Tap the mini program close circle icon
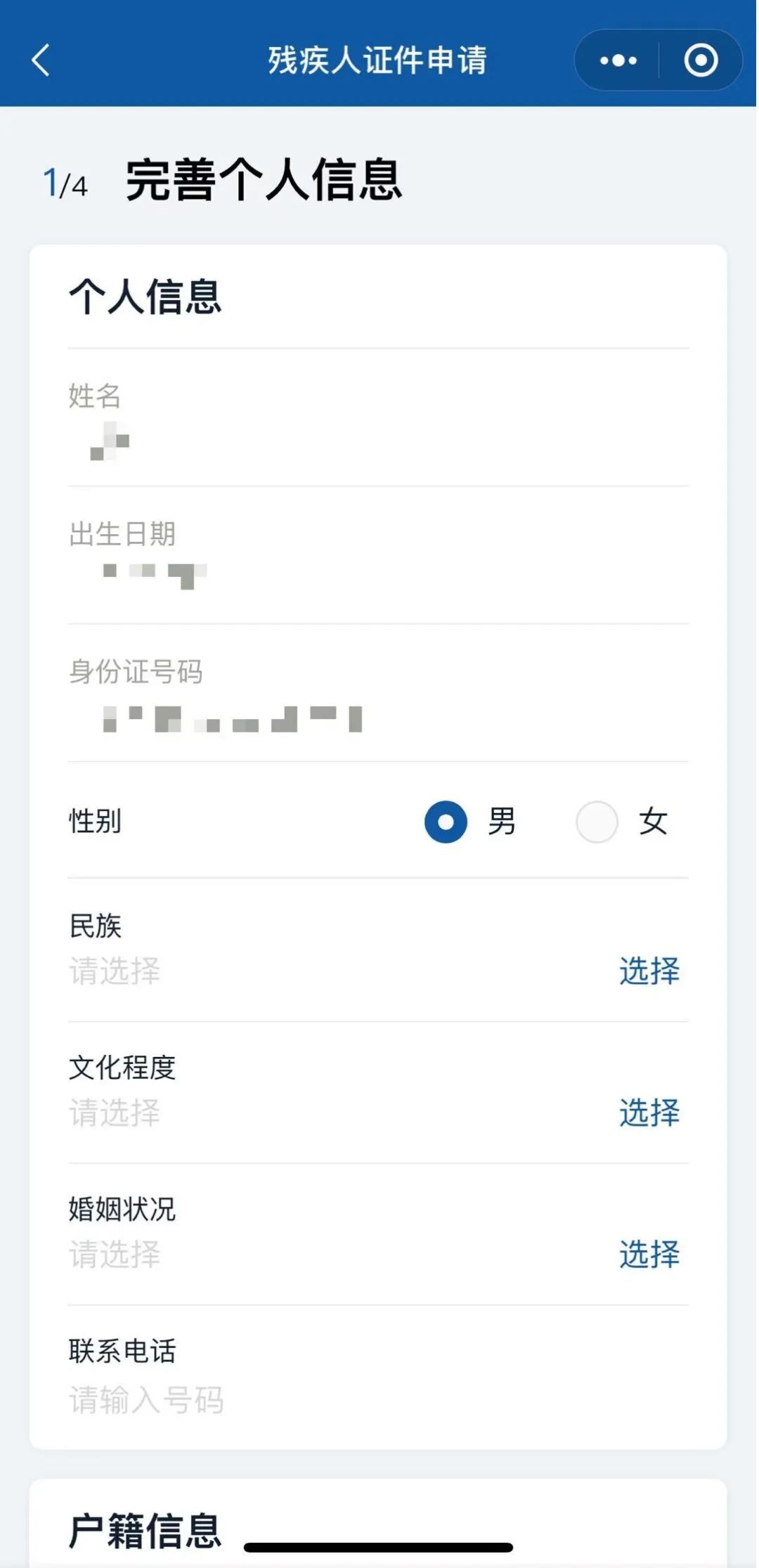Screen dimensions: 759x1568 pyautogui.click(x=701, y=60)
